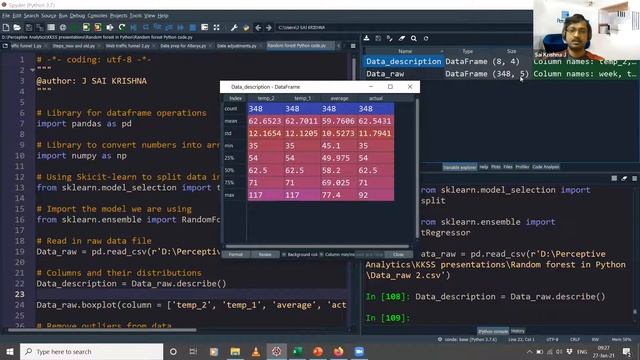Switch to the Profiler pane tab
The width and height of the screenshot is (640, 360).
point(522,167)
